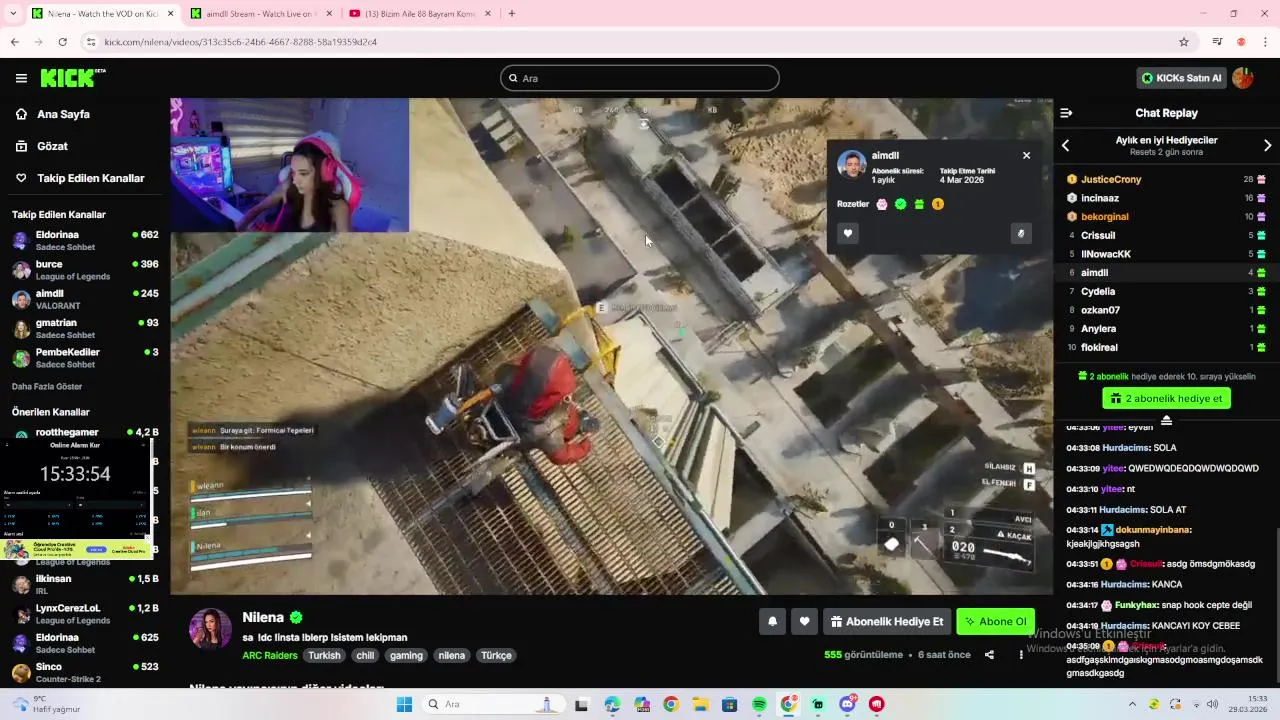The height and width of the screenshot is (720, 1280).
Task: Reload the page
Action: pyautogui.click(x=62, y=42)
